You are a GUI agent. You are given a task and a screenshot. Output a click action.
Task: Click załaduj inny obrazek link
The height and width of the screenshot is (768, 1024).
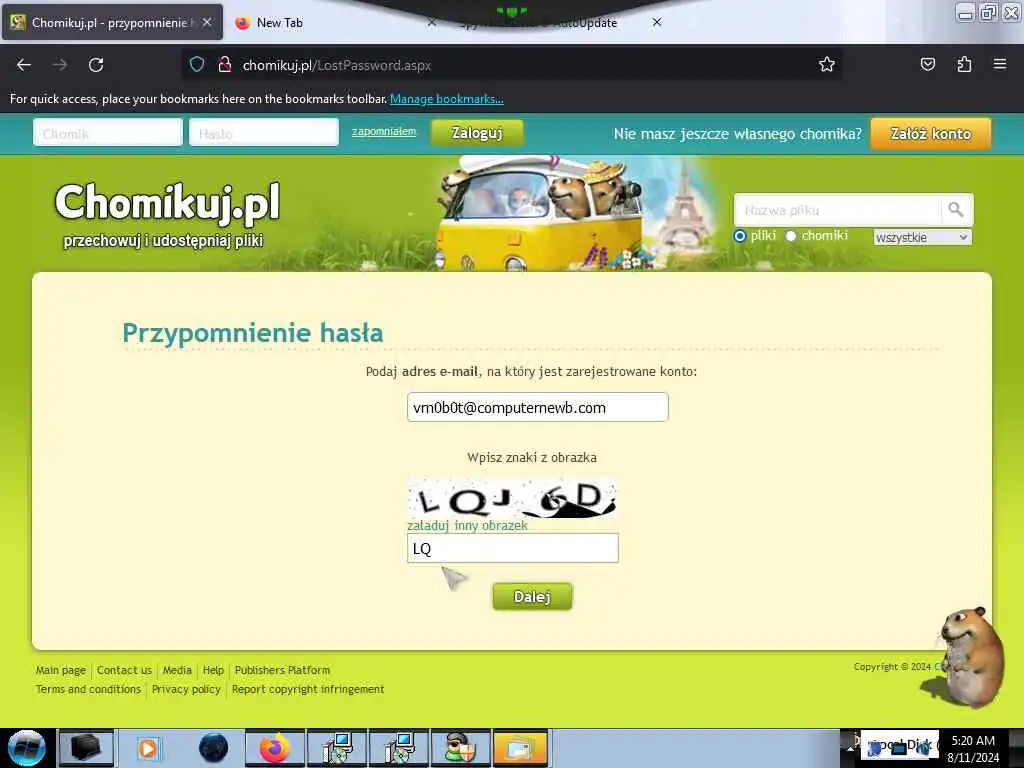[467, 525]
